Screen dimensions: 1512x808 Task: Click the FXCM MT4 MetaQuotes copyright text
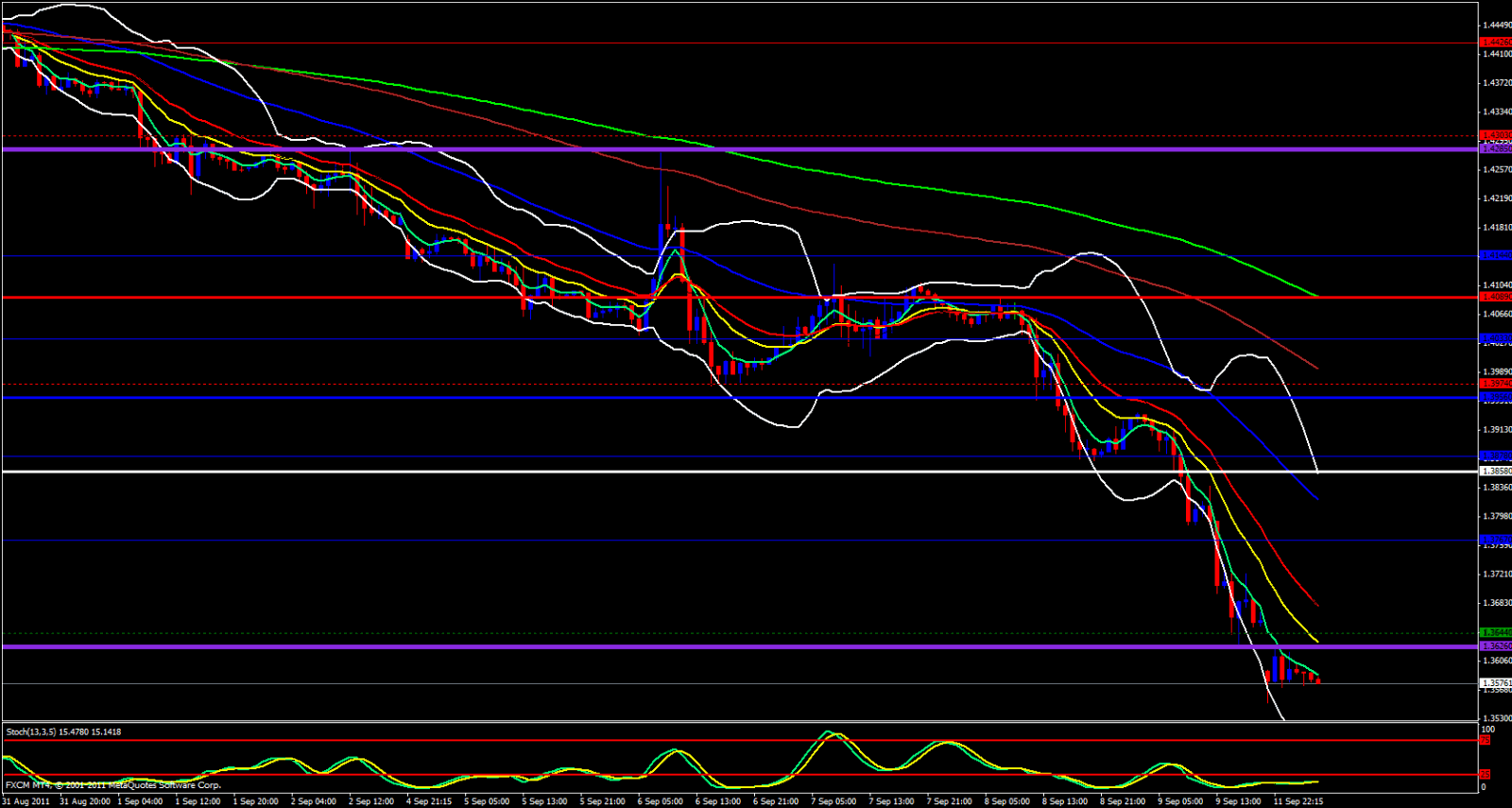click(113, 785)
